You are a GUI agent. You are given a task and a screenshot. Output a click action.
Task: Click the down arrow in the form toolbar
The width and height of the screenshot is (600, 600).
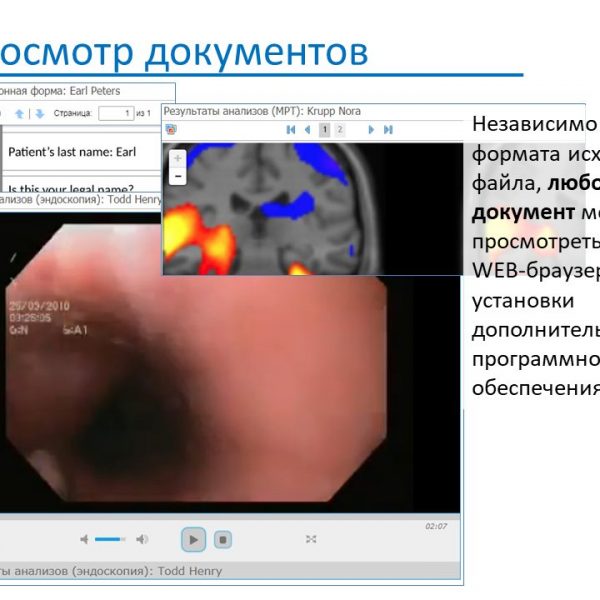coord(40,113)
